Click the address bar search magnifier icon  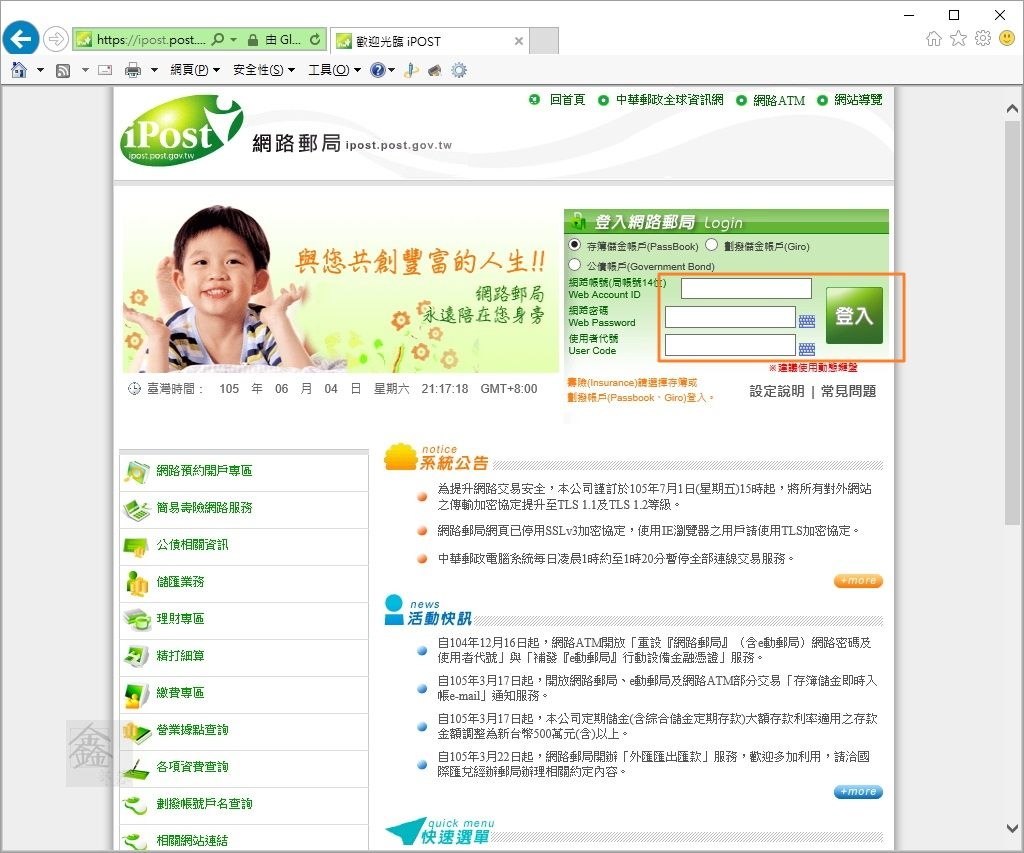click(x=218, y=40)
